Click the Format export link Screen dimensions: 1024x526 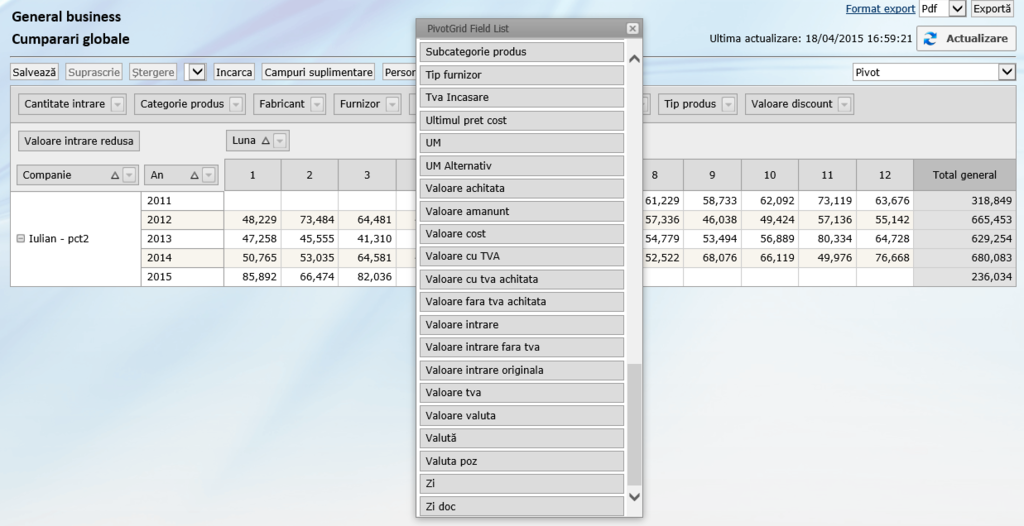click(x=880, y=9)
